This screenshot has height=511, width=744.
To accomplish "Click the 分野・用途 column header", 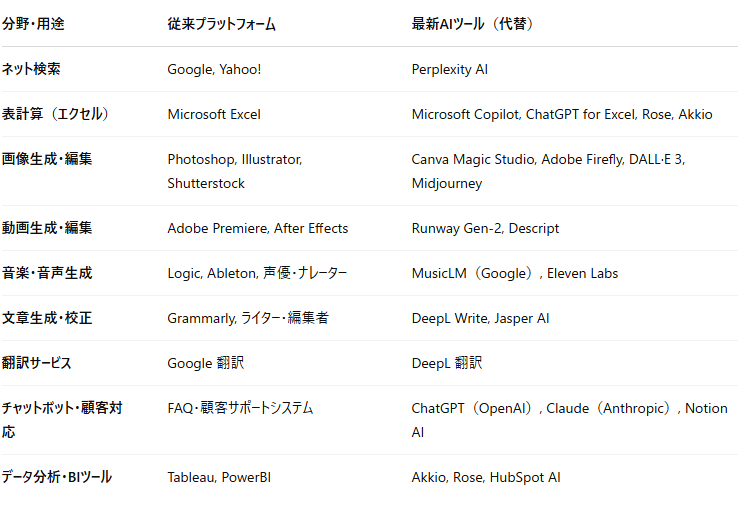I will coord(33,23).
